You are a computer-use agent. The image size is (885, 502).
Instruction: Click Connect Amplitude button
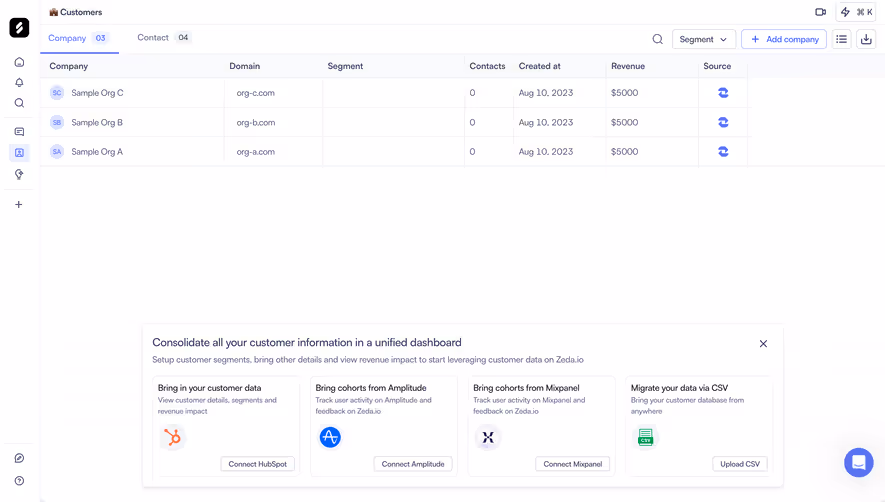tap(413, 464)
